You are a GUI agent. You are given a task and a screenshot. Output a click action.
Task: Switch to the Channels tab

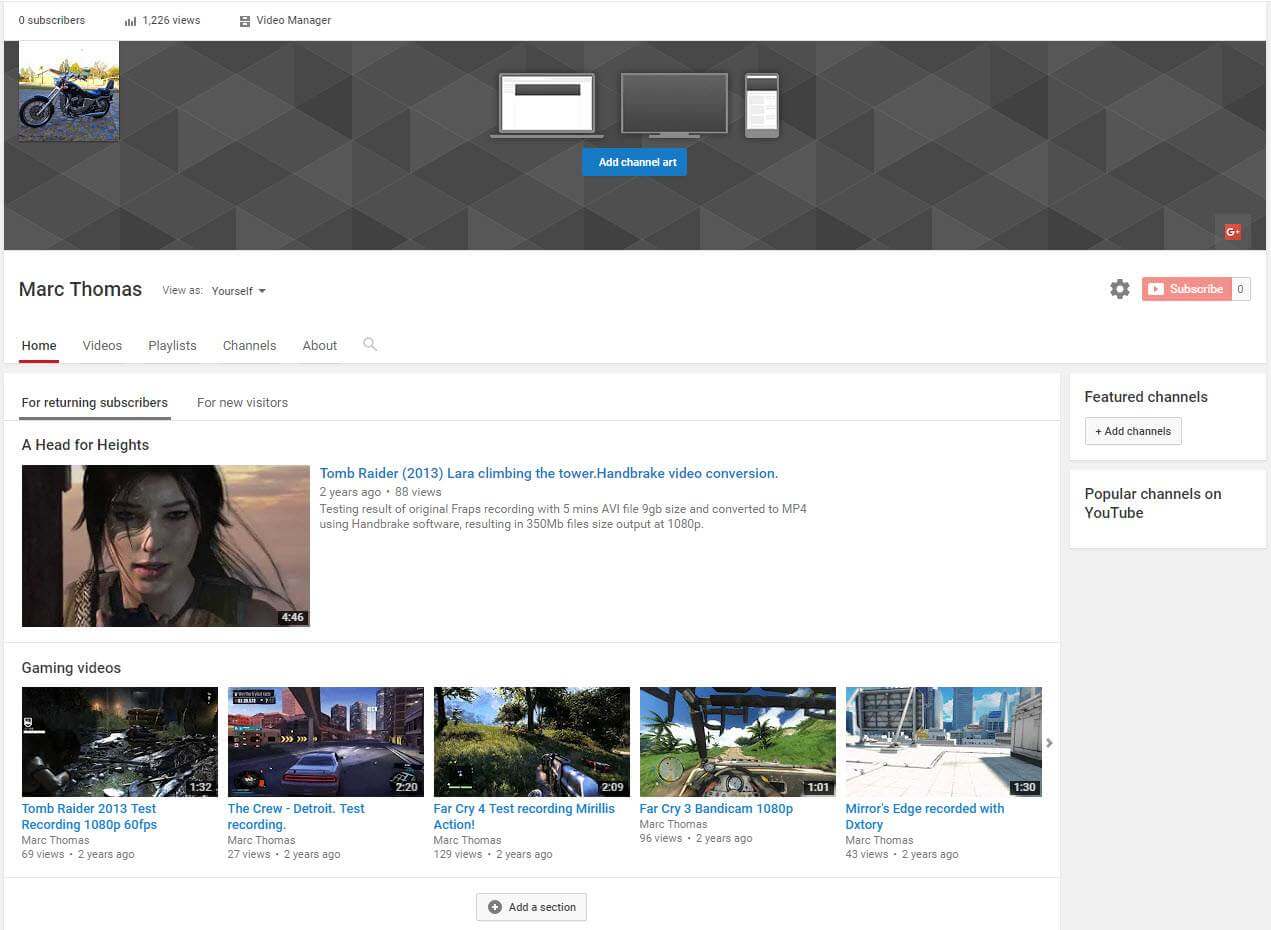pyautogui.click(x=249, y=345)
